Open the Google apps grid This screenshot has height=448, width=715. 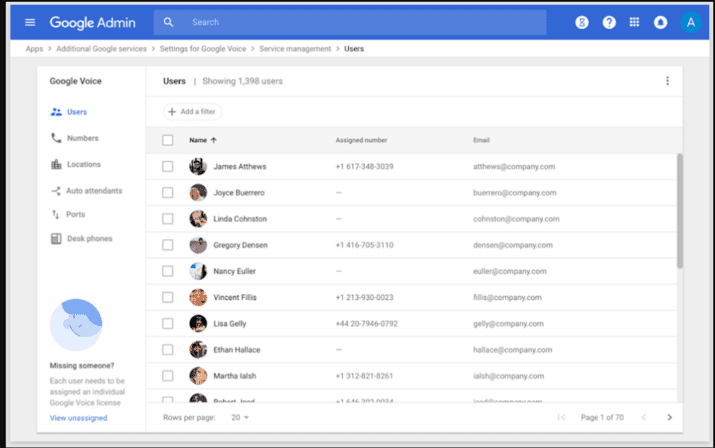pos(634,22)
